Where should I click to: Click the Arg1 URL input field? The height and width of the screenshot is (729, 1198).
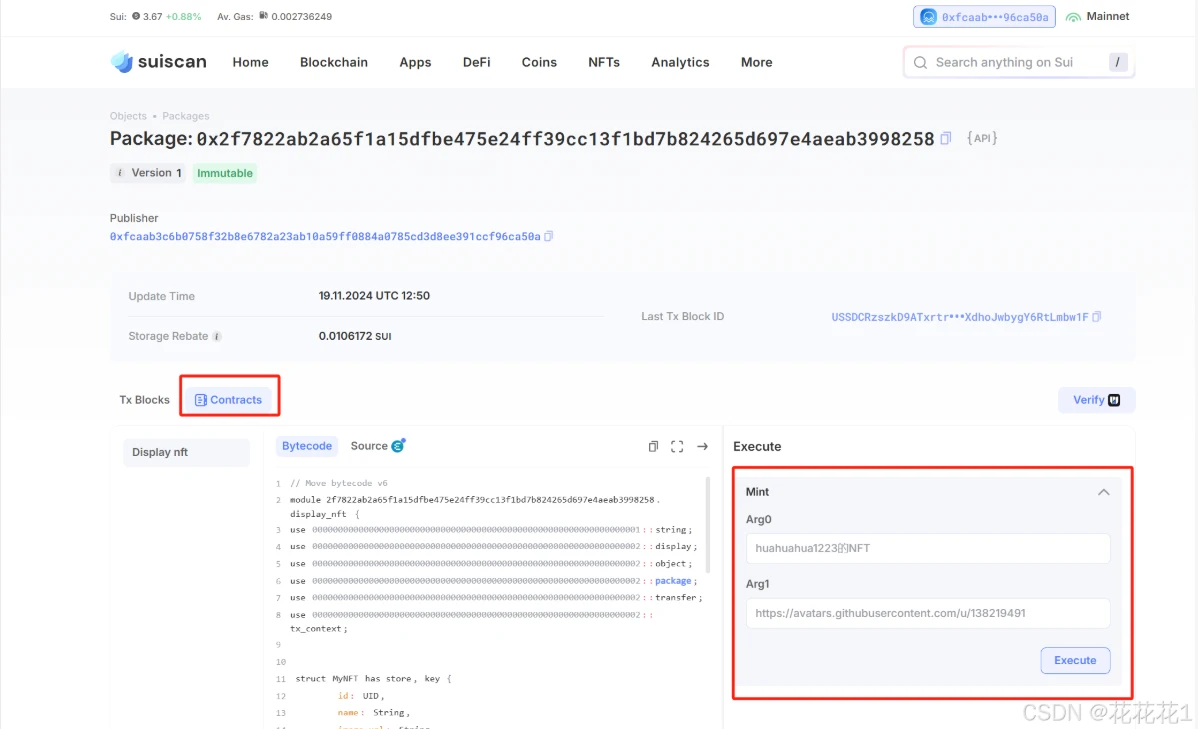[927, 613]
